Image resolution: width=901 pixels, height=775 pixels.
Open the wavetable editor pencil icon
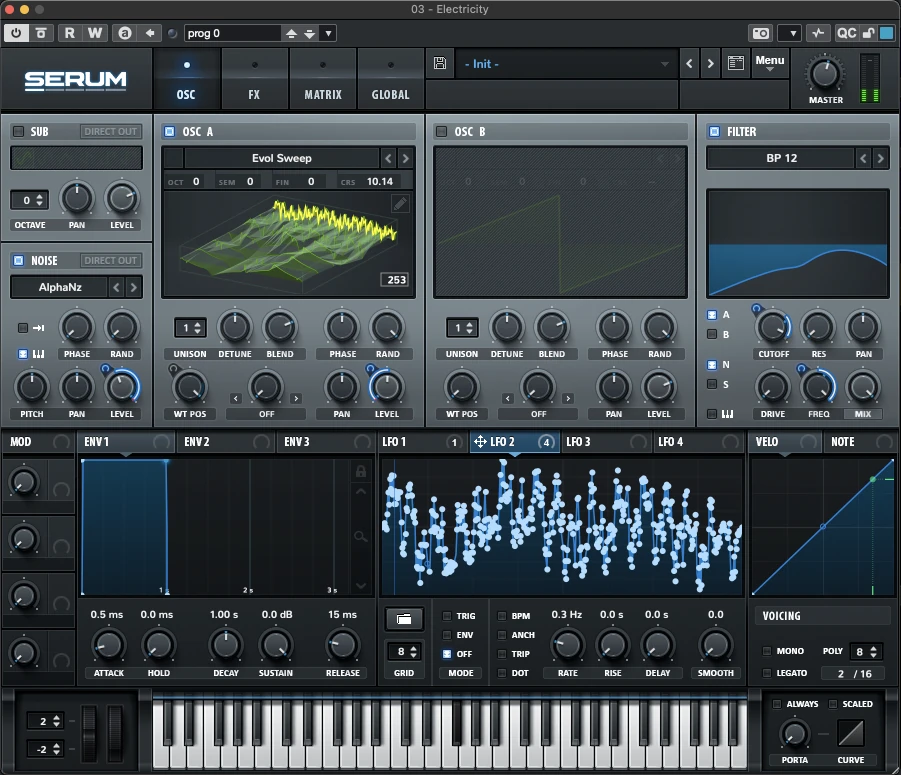coord(400,203)
